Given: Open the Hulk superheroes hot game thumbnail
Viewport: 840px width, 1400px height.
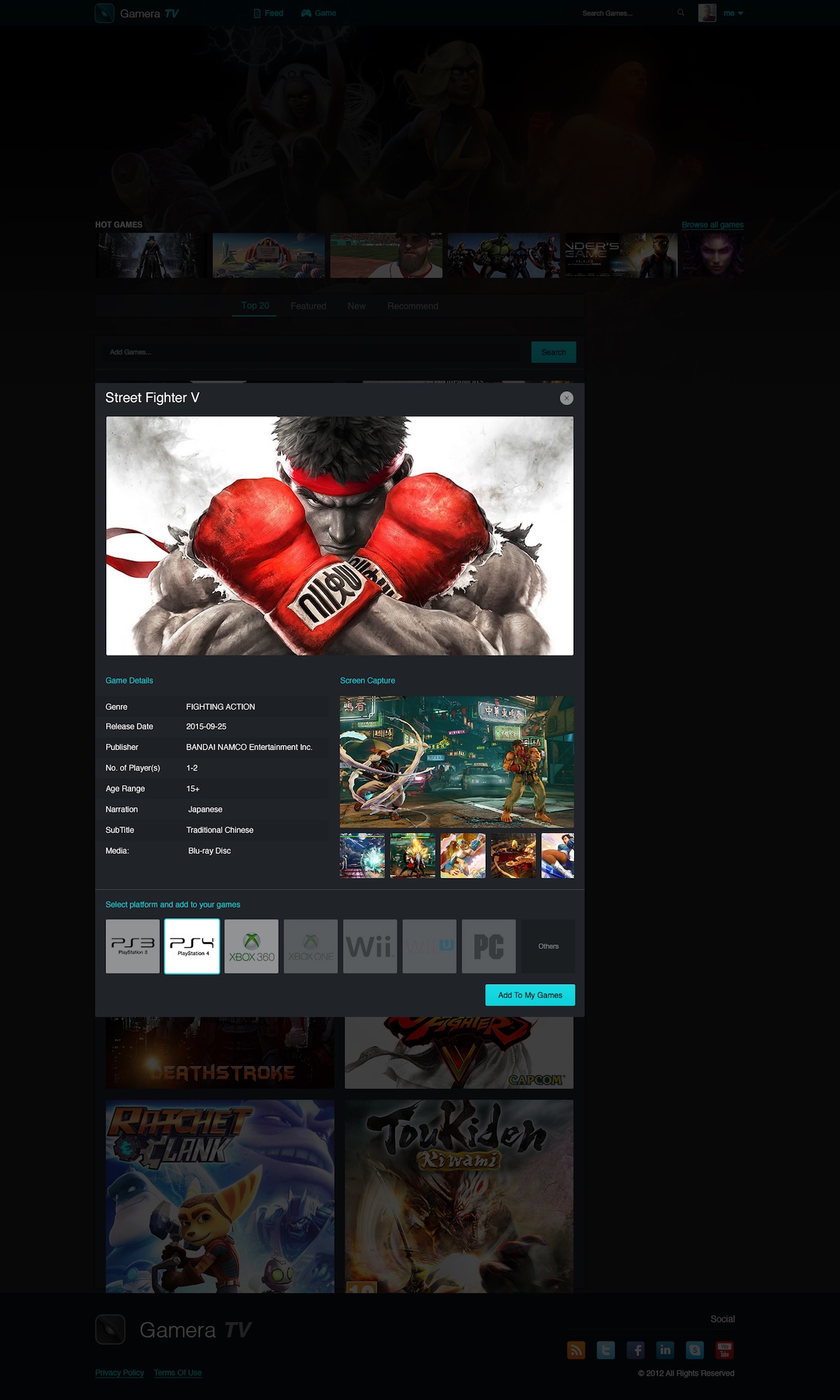Looking at the screenshot, I should pyautogui.click(x=503, y=255).
